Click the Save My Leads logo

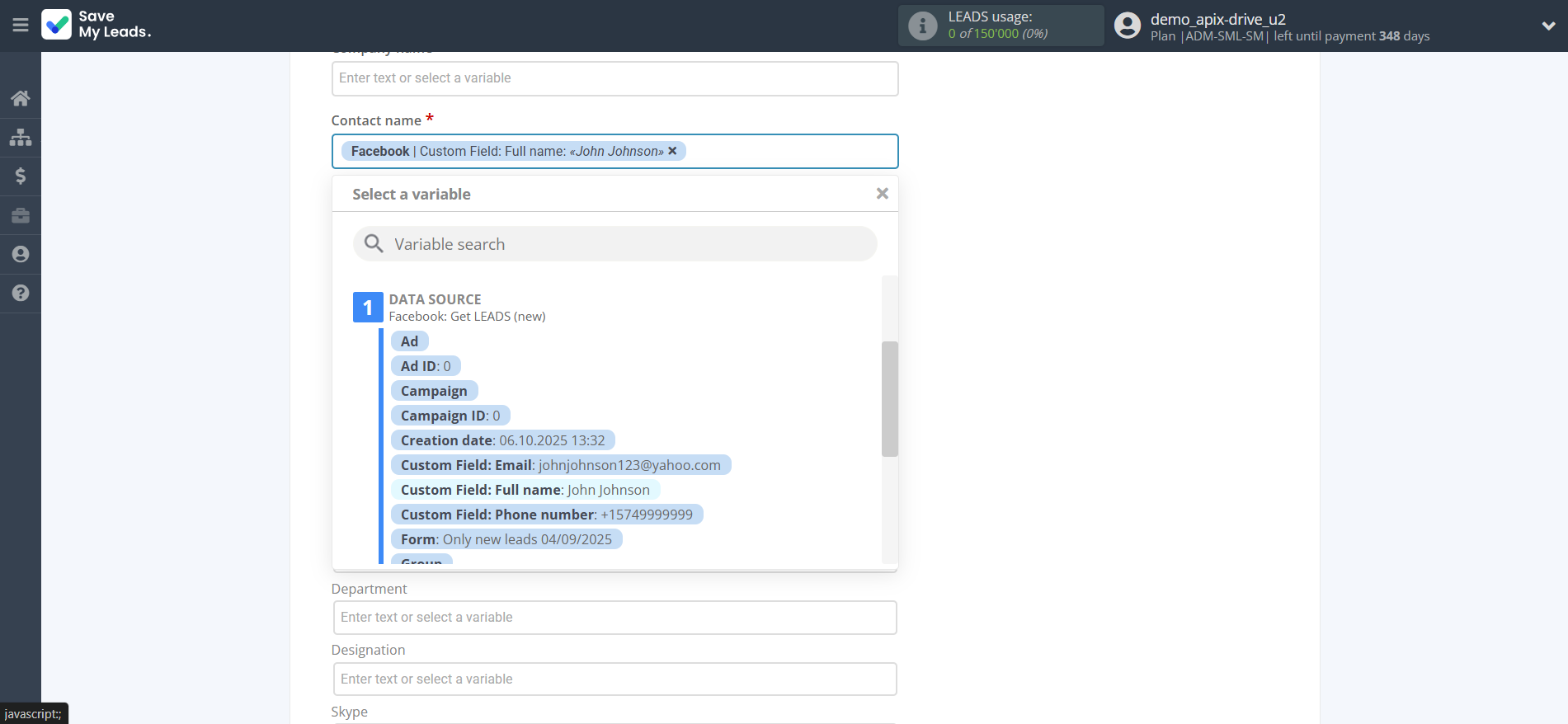(x=97, y=25)
